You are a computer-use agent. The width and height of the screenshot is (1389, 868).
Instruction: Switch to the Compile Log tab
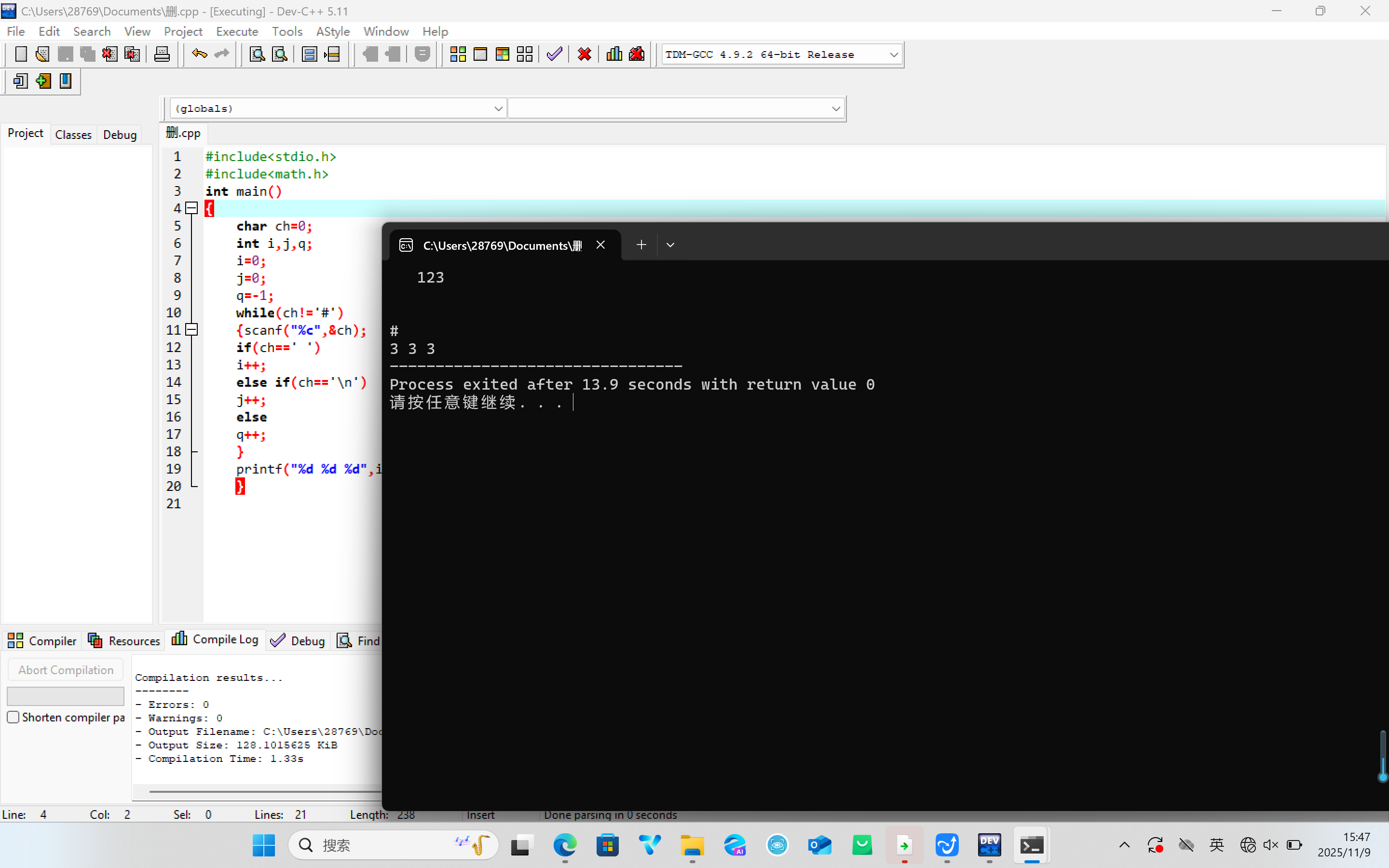coord(215,639)
